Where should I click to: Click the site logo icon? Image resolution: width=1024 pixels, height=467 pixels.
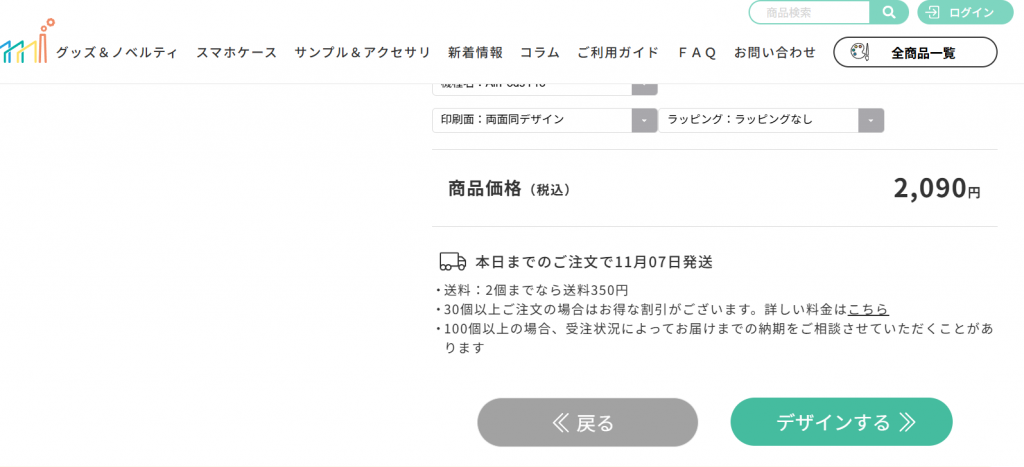pyautogui.click(x=26, y=42)
